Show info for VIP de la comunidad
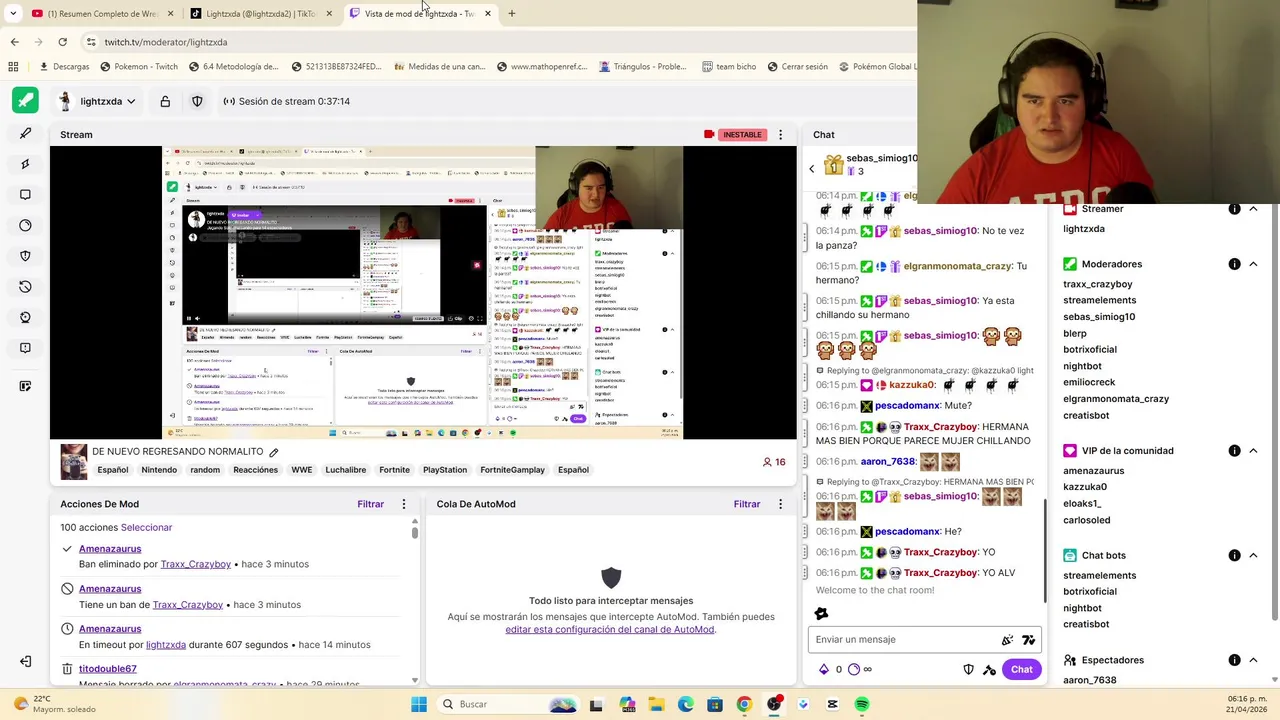This screenshot has height=720, width=1280. pyautogui.click(x=1234, y=451)
